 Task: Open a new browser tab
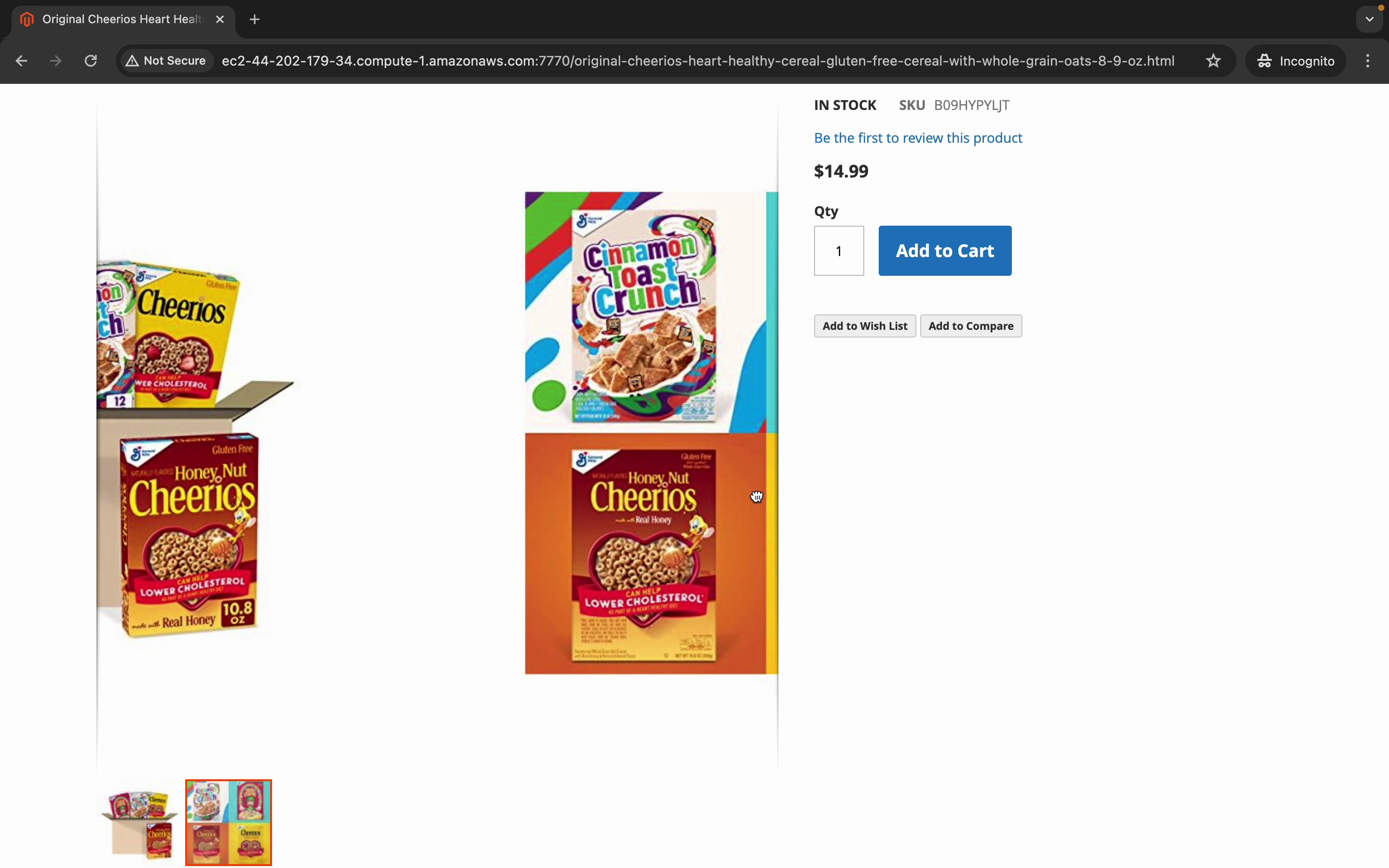(254, 19)
